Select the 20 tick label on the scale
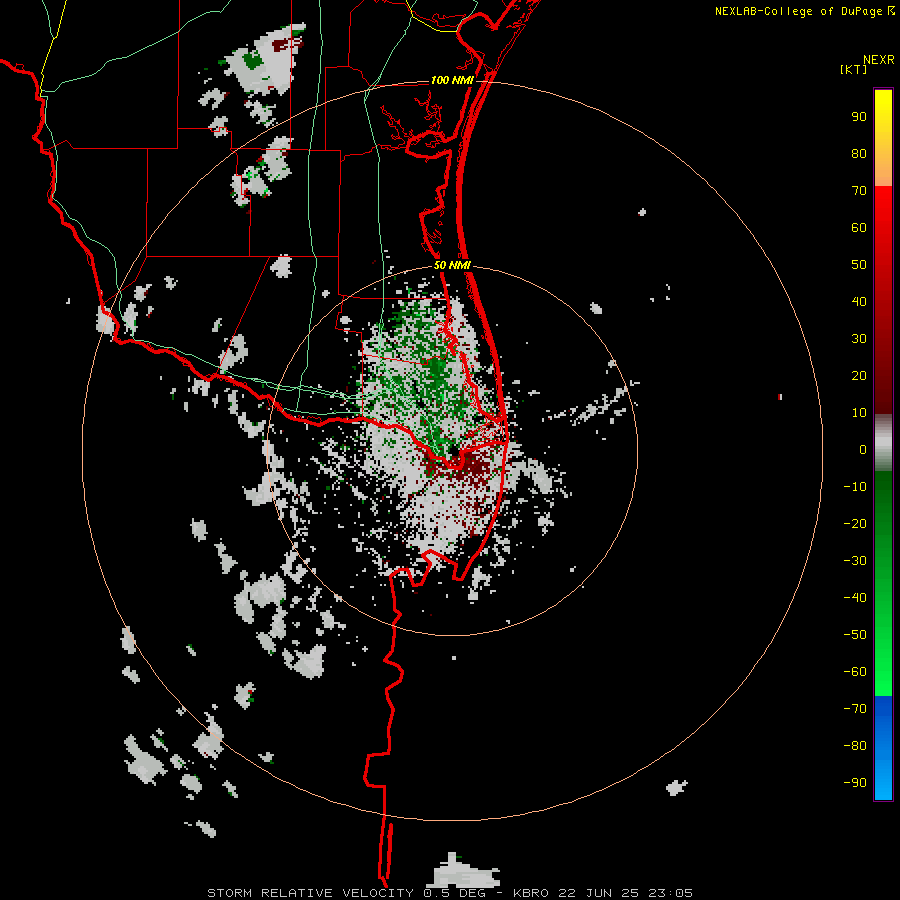This screenshot has height=900, width=900. [859, 376]
